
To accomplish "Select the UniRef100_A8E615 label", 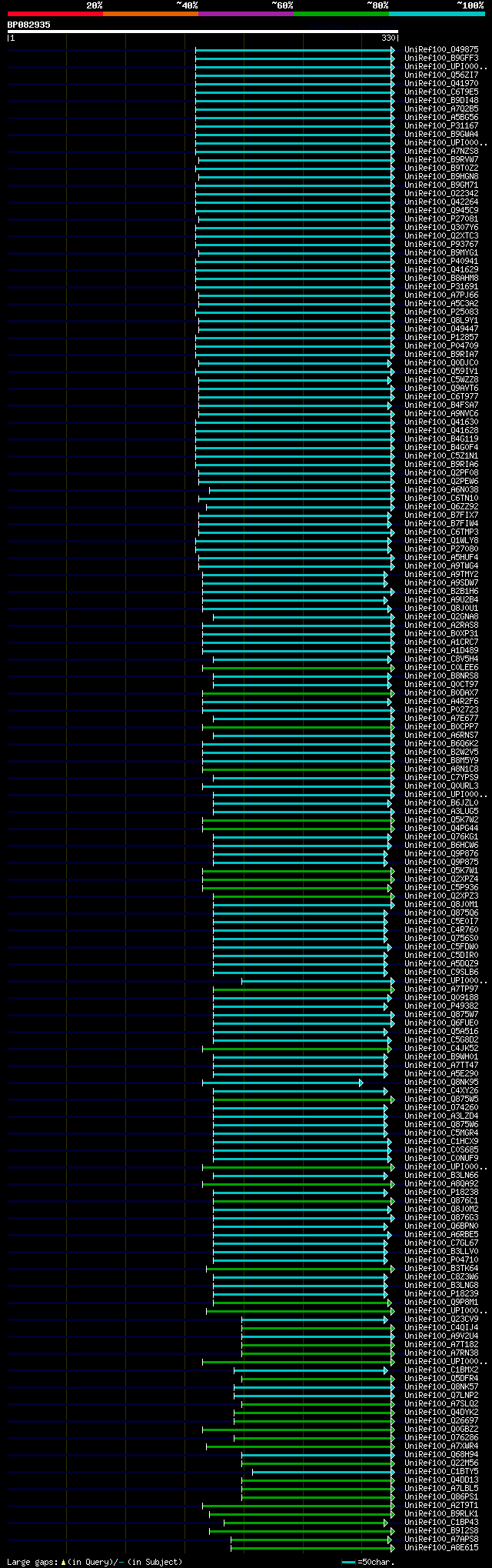I will tap(441, 1547).
